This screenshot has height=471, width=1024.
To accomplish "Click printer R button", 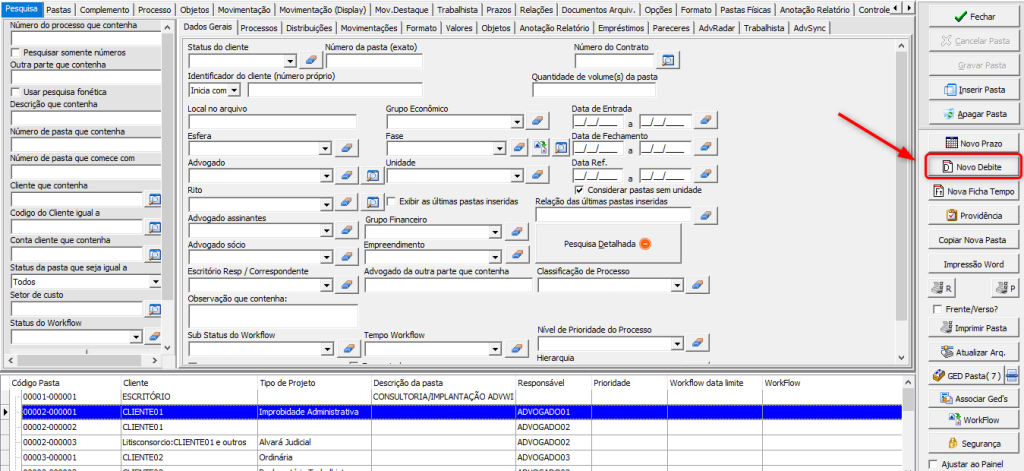I will 942,288.
